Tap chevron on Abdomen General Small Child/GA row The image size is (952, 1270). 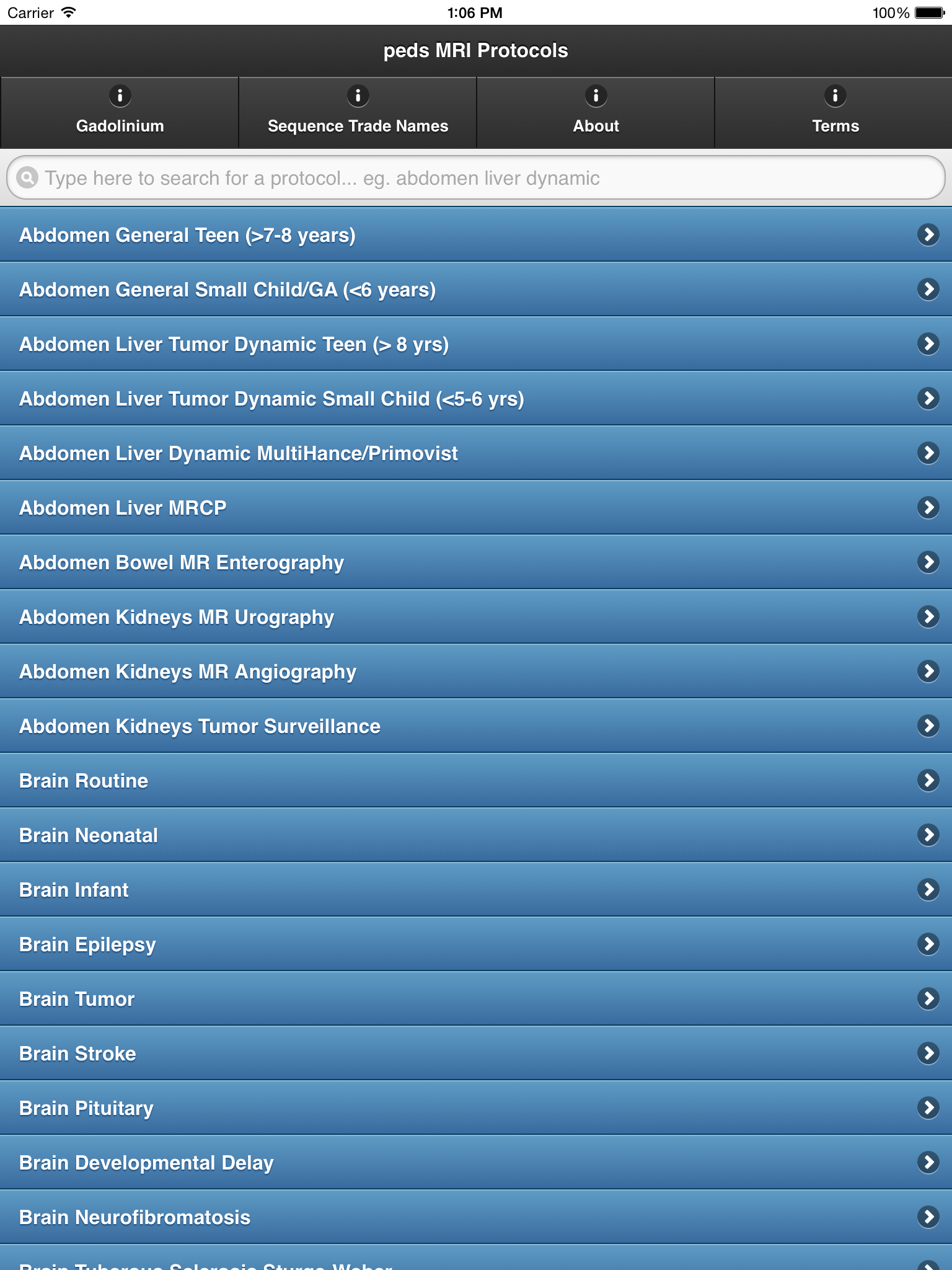click(x=928, y=289)
